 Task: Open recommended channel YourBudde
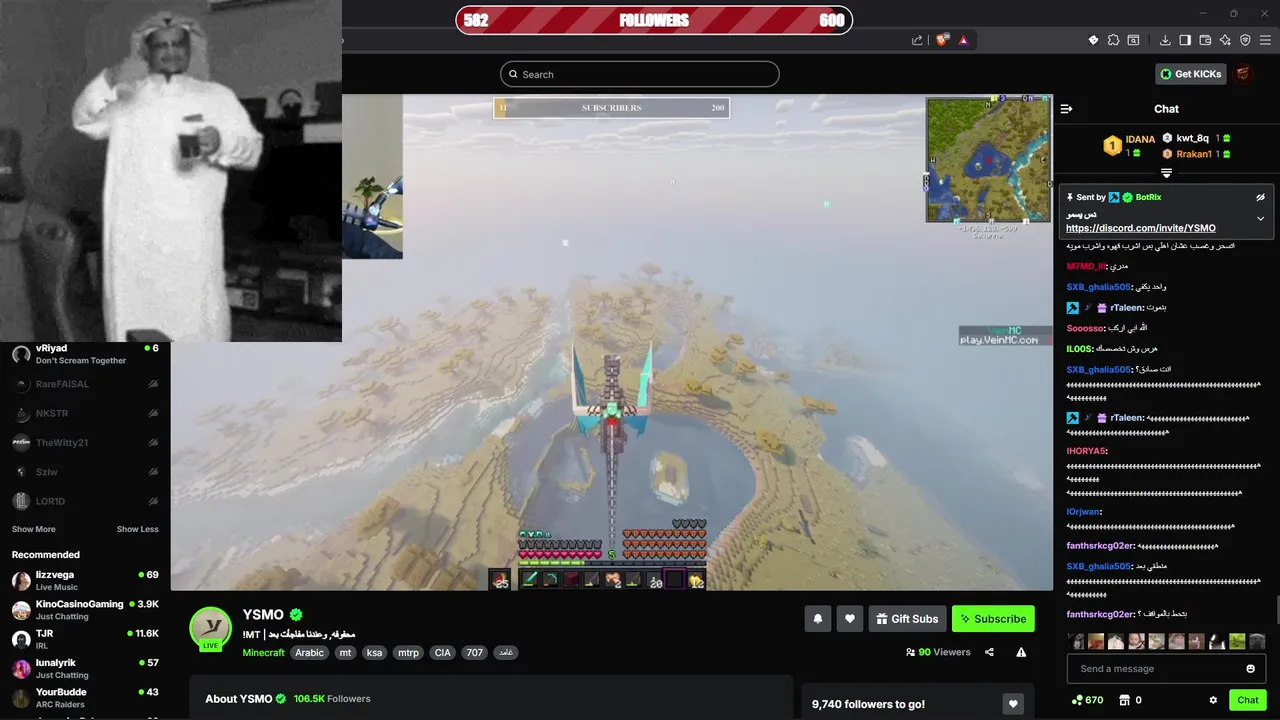pos(85,698)
